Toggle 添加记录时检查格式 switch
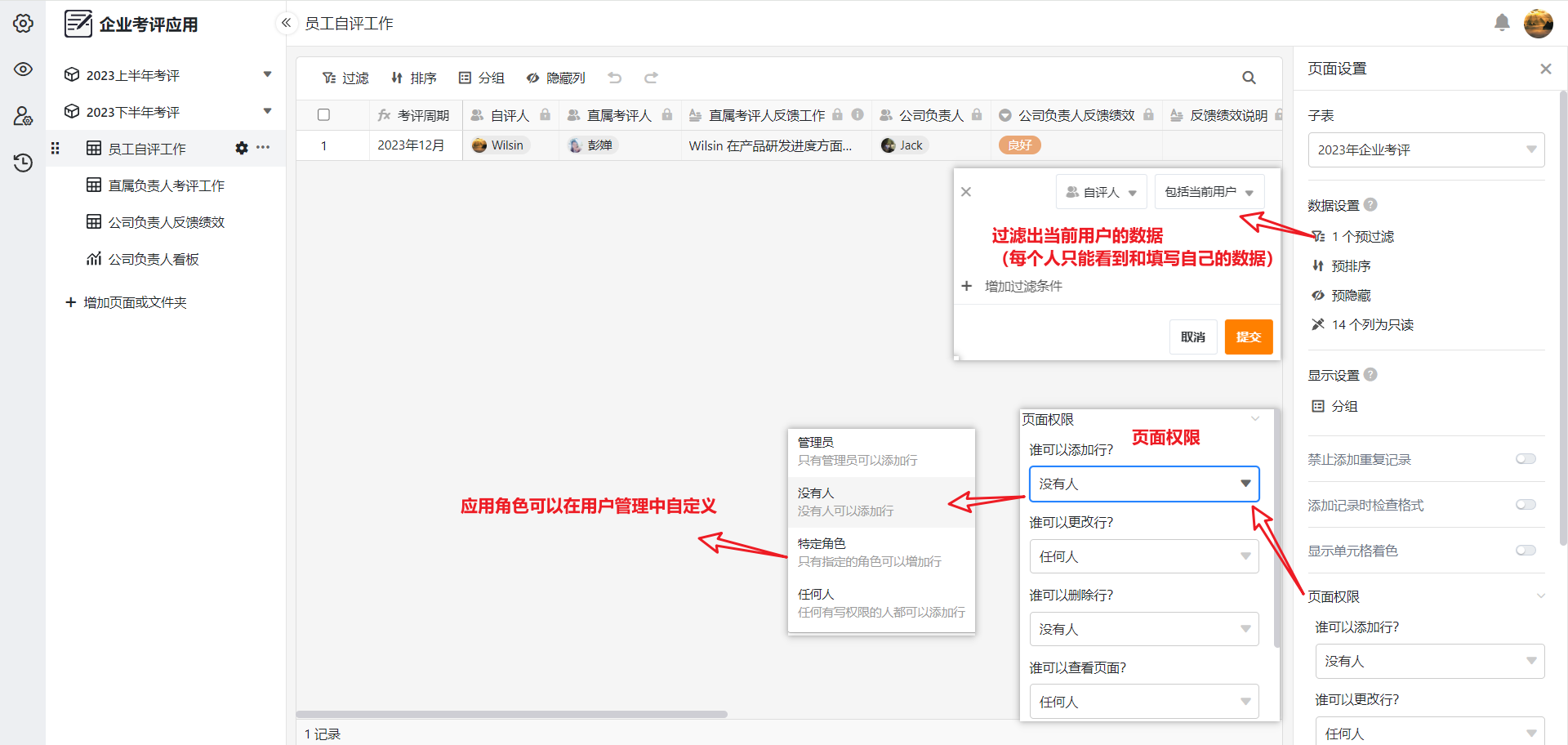 coord(1526,505)
